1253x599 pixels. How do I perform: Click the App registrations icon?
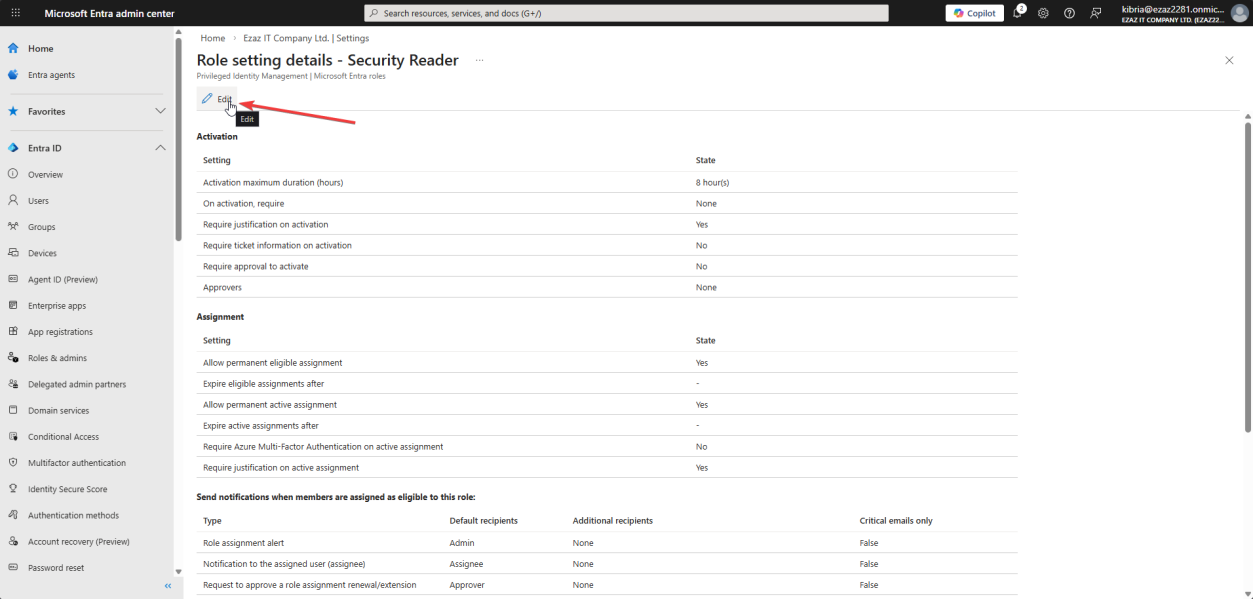(x=13, y=332)
